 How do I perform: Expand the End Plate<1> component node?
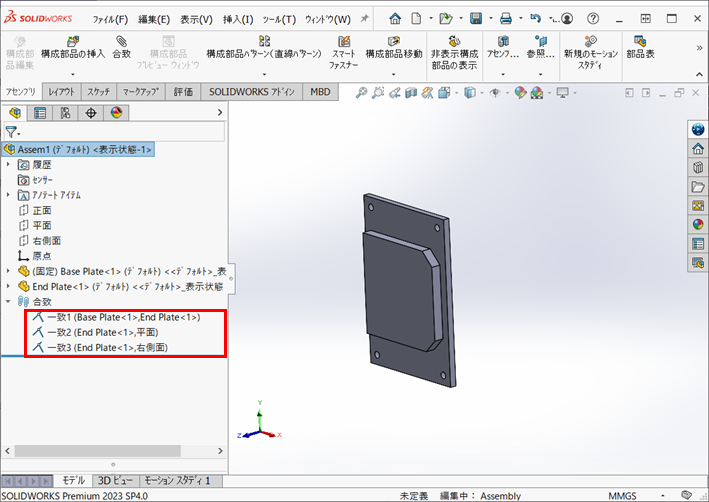9,286
